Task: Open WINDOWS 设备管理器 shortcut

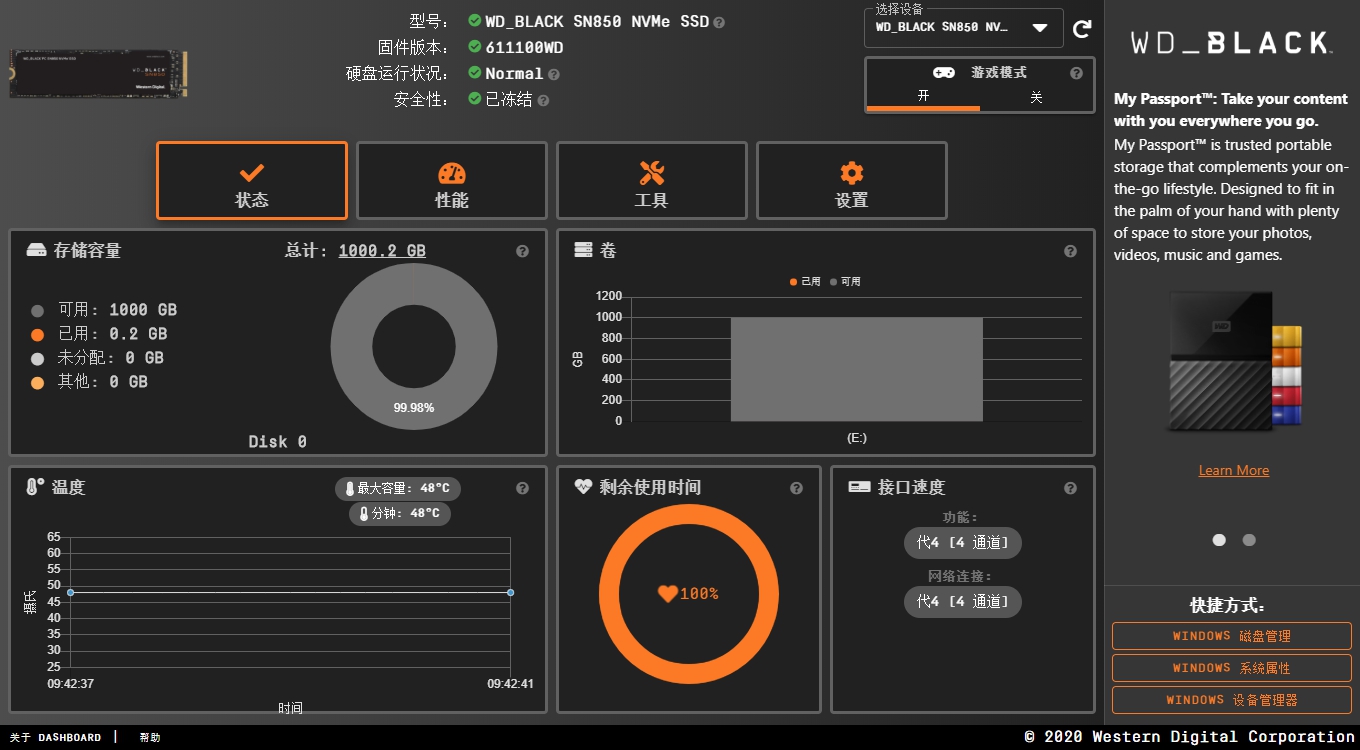Action: point(1232,700)
